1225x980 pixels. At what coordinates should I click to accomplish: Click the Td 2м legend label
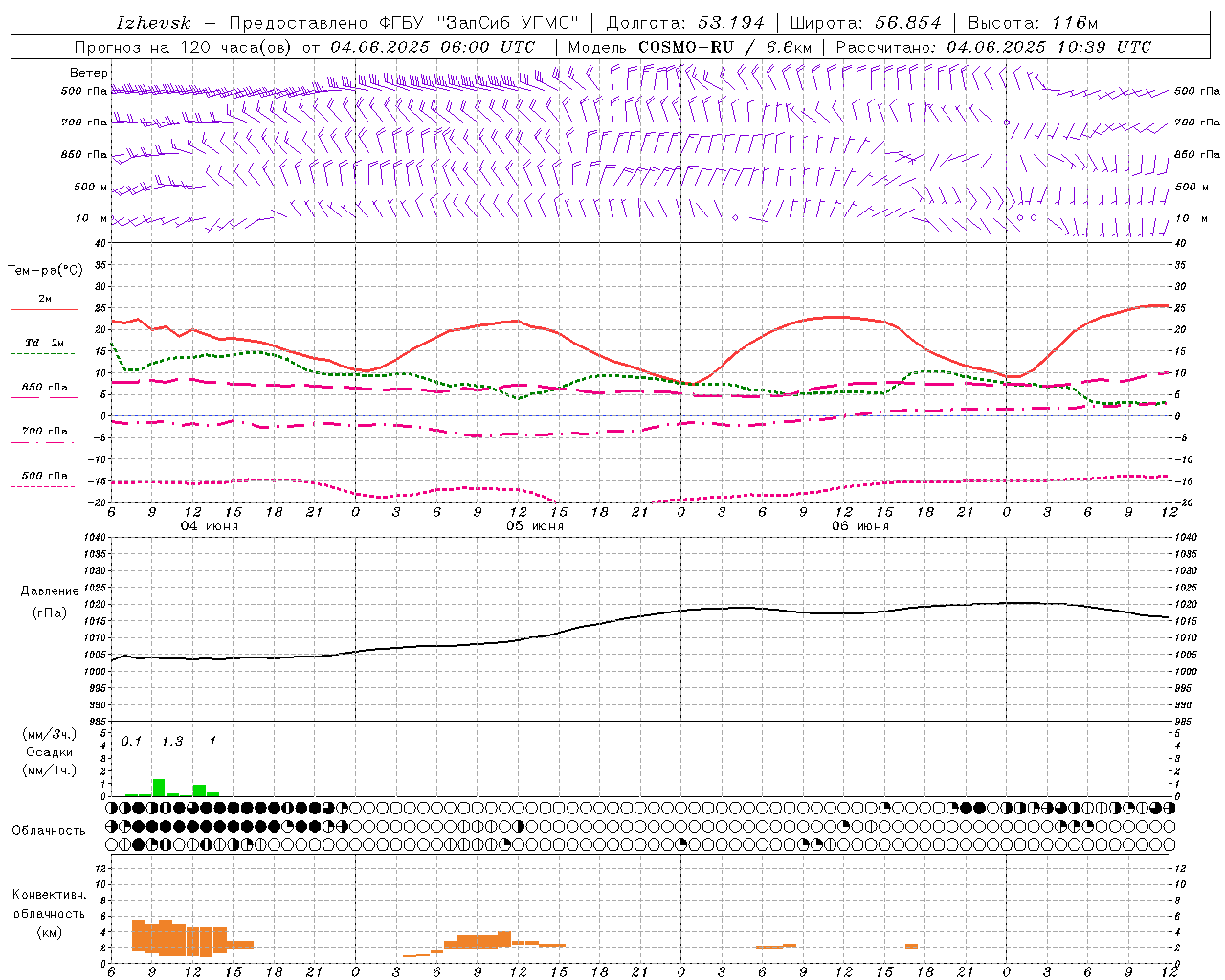(x=44, y=343)
